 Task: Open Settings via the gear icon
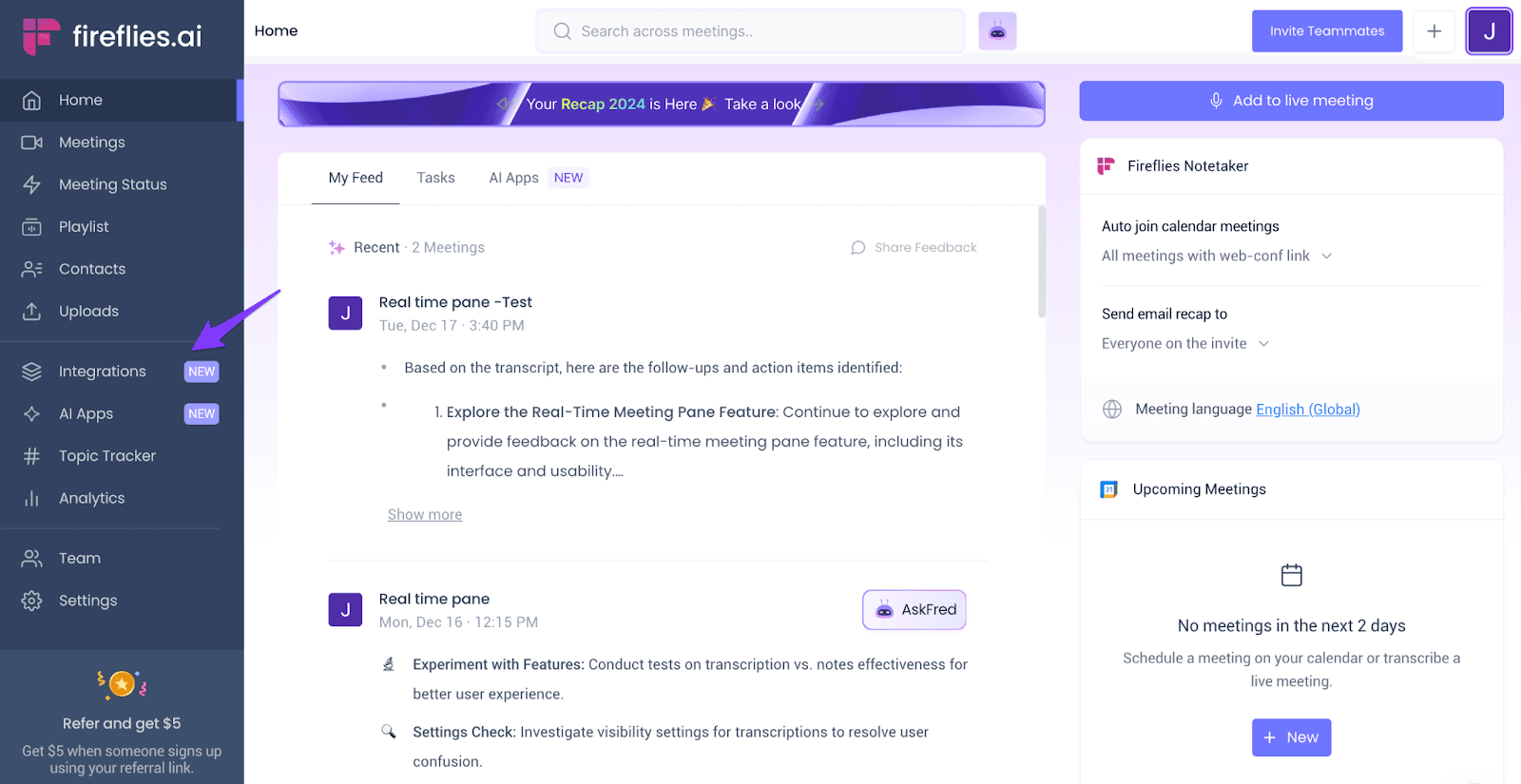(31, 601)
